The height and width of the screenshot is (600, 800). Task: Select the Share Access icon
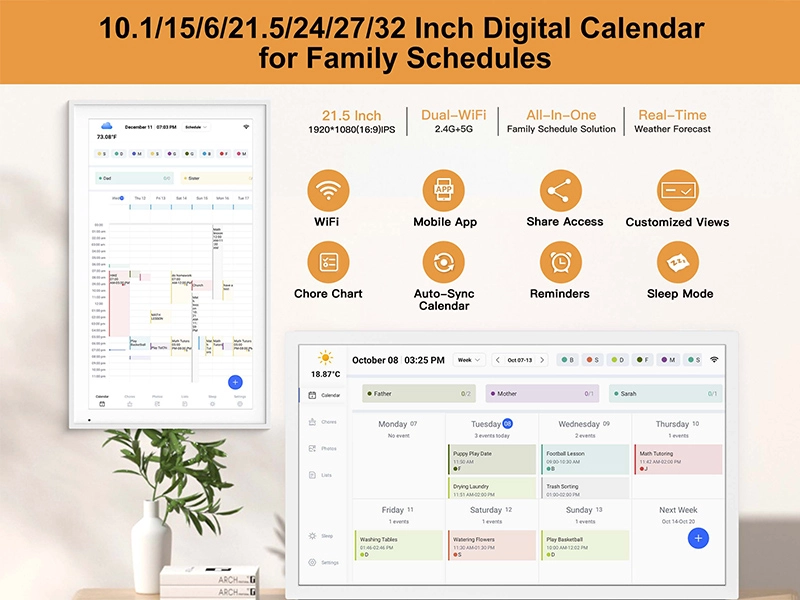coord(560,190)
